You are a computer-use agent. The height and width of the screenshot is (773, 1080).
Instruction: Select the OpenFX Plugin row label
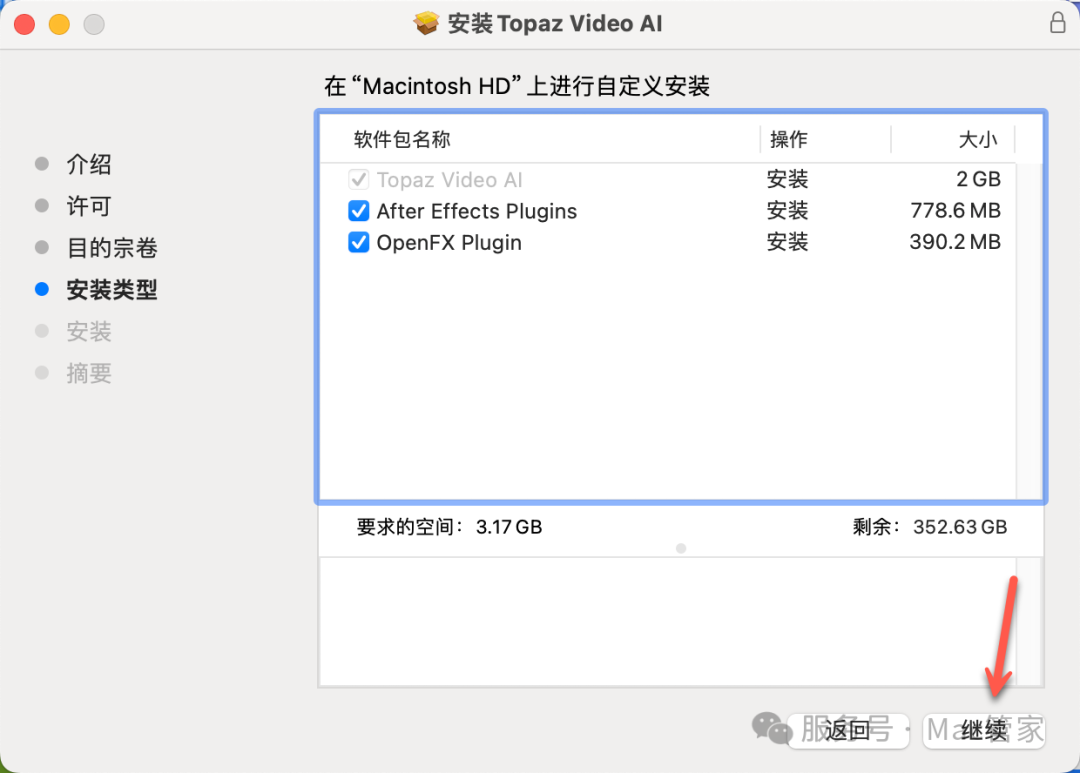(449, 242)
